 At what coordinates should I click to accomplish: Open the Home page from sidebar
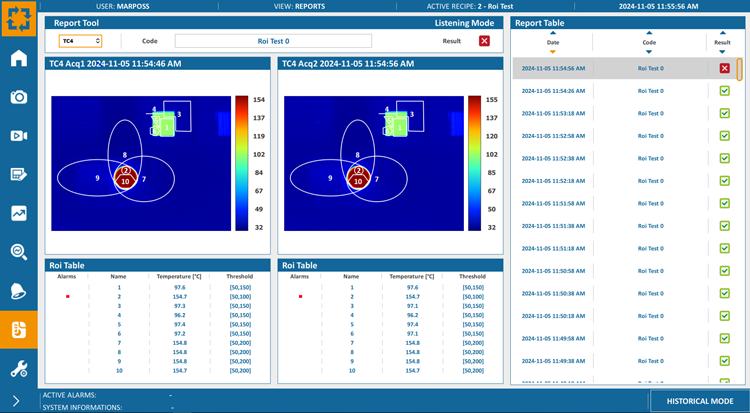click(x=19, y=57)
